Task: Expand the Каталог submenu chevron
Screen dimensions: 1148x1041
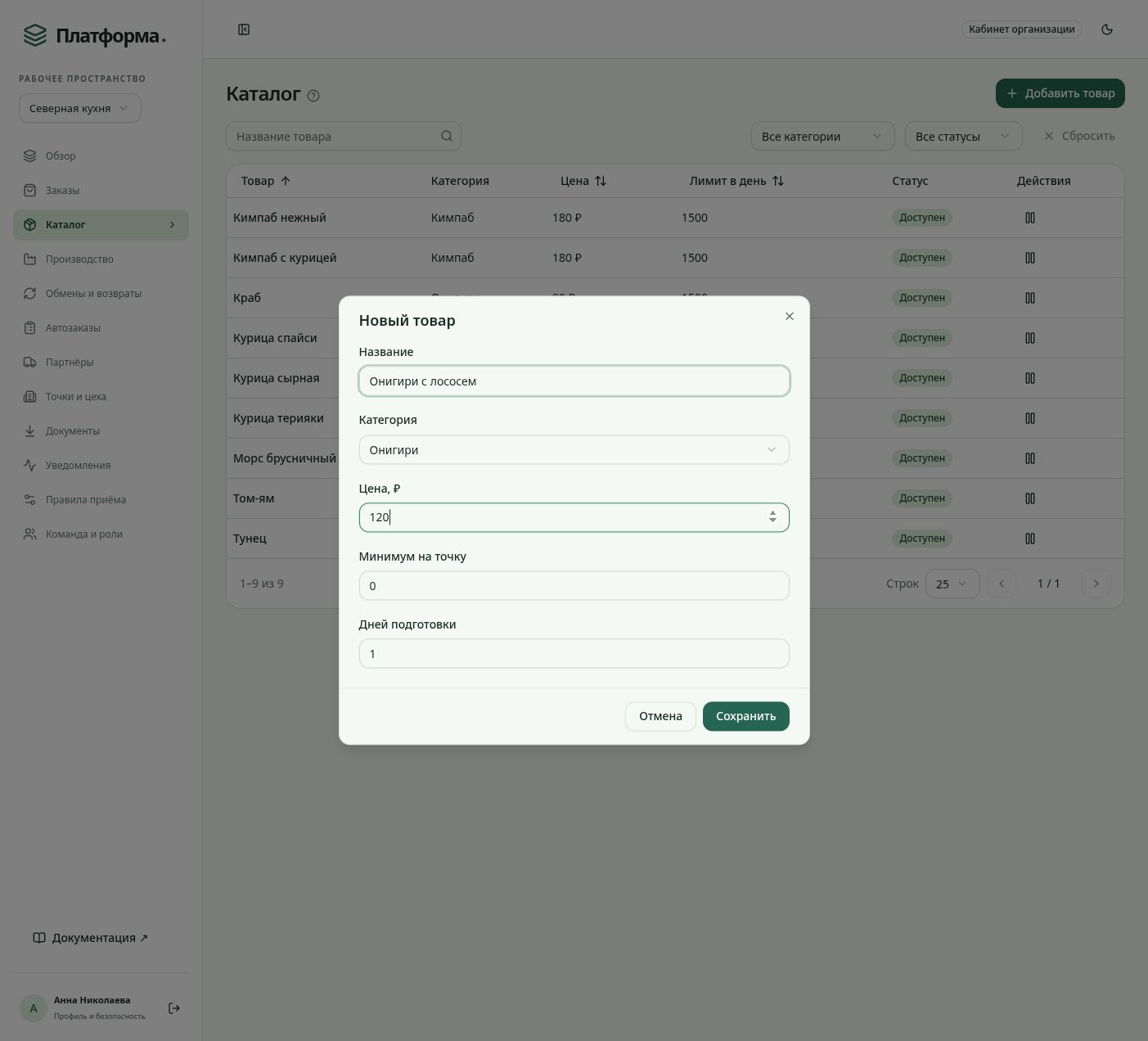Action: tap(172, 225)
